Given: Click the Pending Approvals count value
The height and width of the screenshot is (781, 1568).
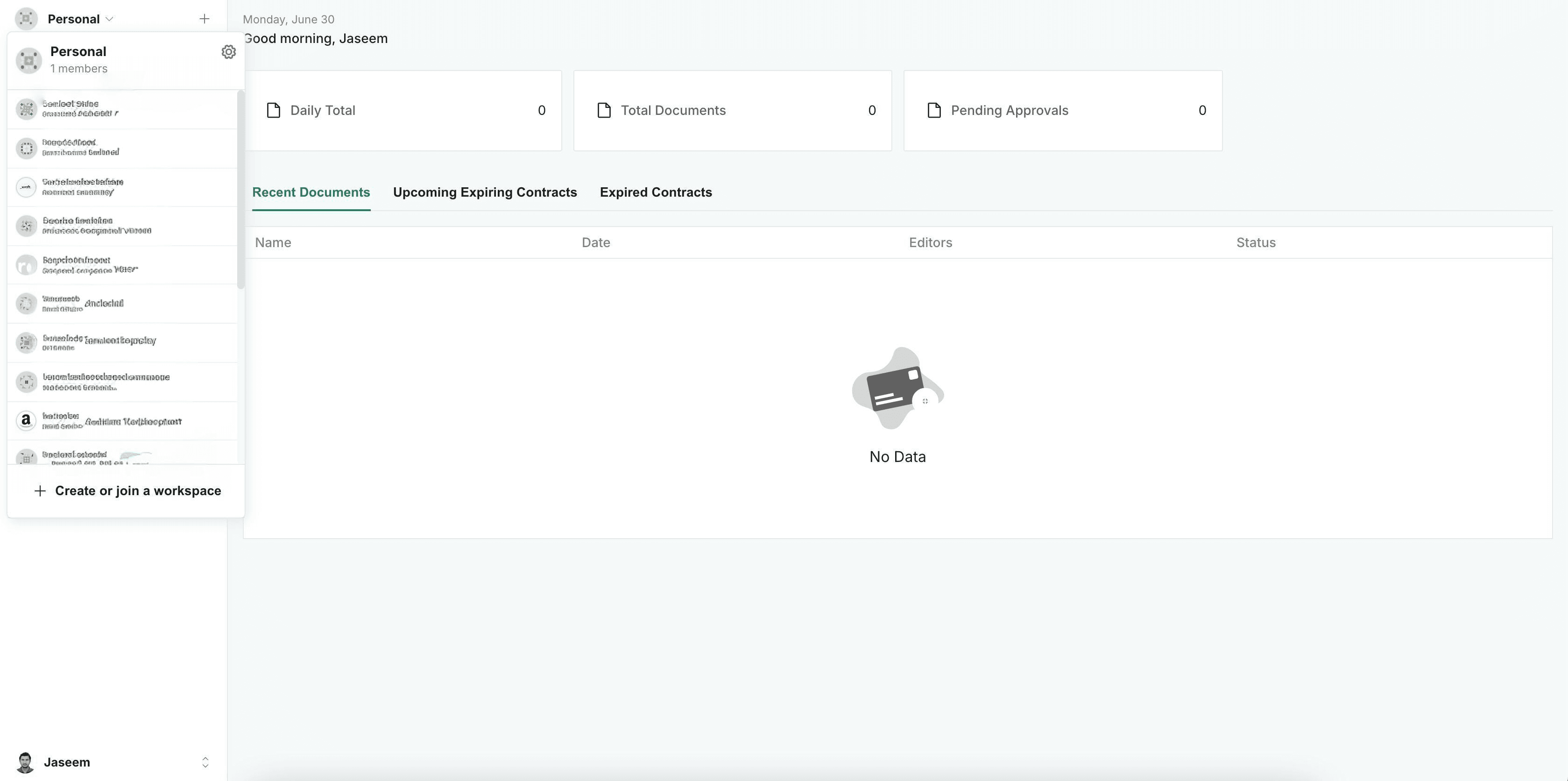Looking at the screenshot, I should [1202, 110].
